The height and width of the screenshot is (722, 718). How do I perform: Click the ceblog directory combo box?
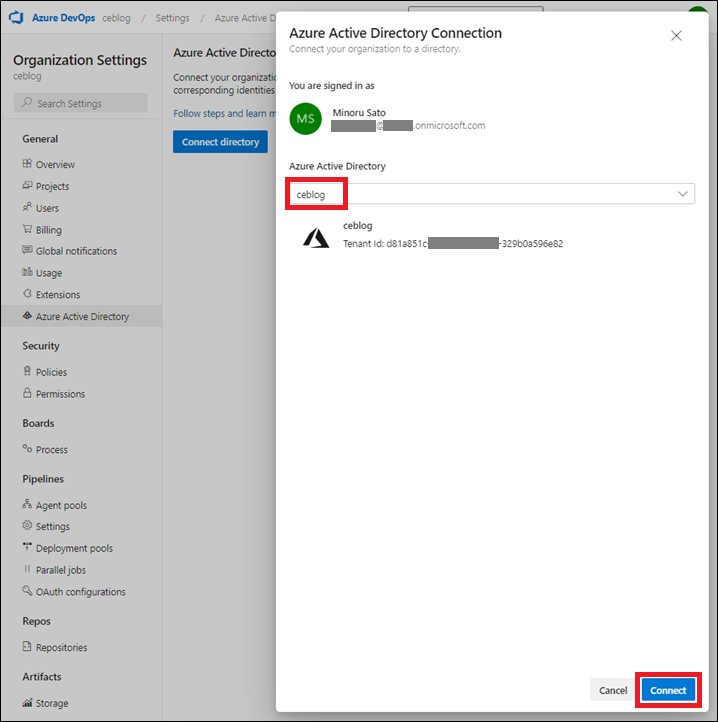tap(492, 194)
